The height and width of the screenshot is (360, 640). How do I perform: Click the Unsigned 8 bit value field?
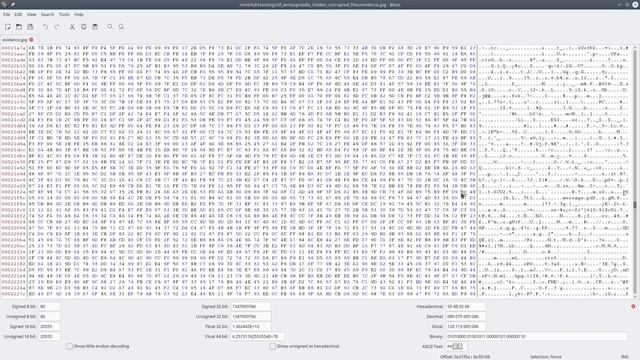(49, 316)
